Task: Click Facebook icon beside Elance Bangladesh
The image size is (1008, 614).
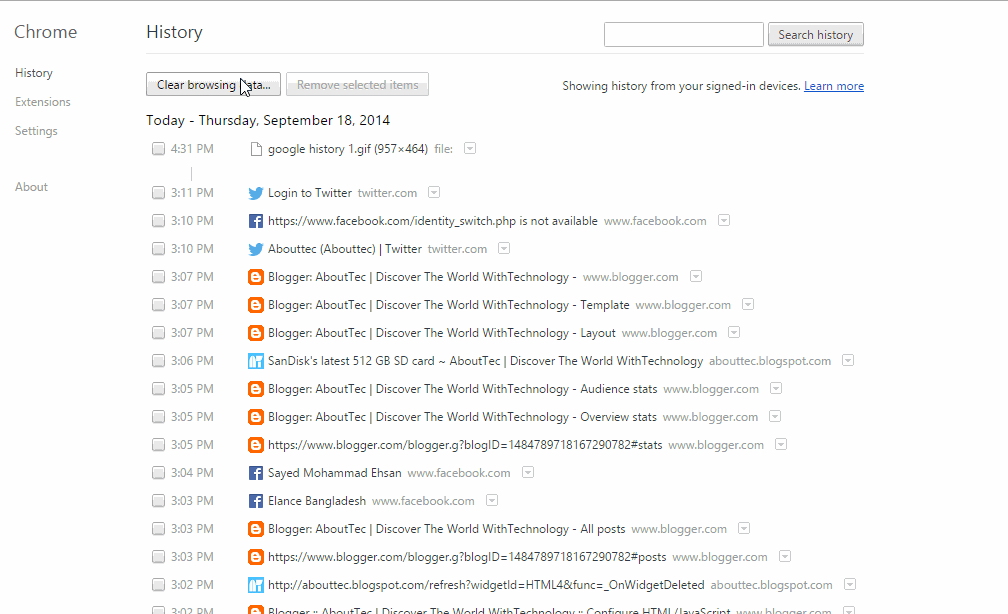Action: pos(256,501)
